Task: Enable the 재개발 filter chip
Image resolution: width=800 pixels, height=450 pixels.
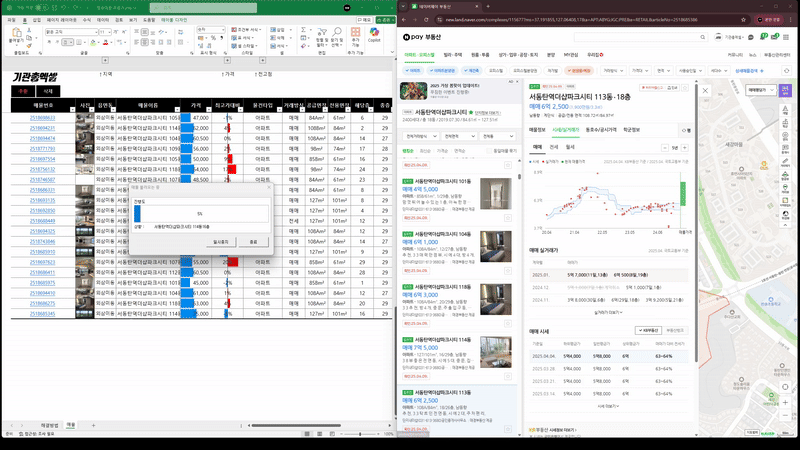Action: pyautogui.click(x=553, y=70)
